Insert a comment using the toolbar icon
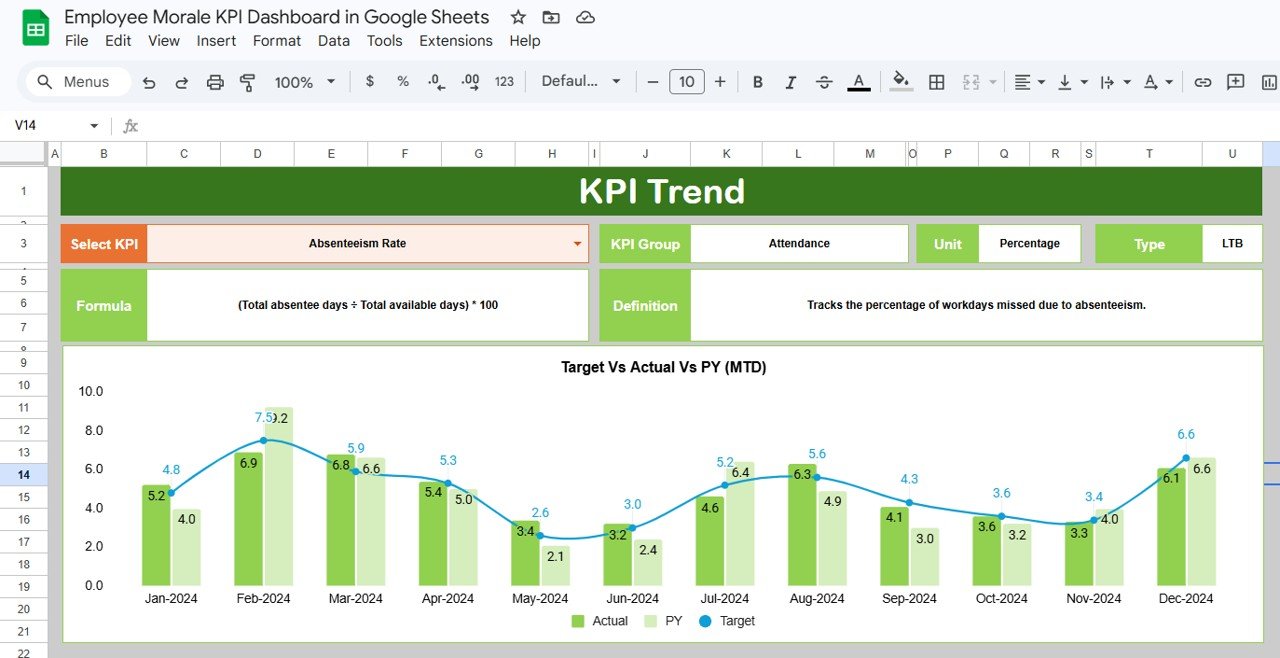 click(1234, 81)
